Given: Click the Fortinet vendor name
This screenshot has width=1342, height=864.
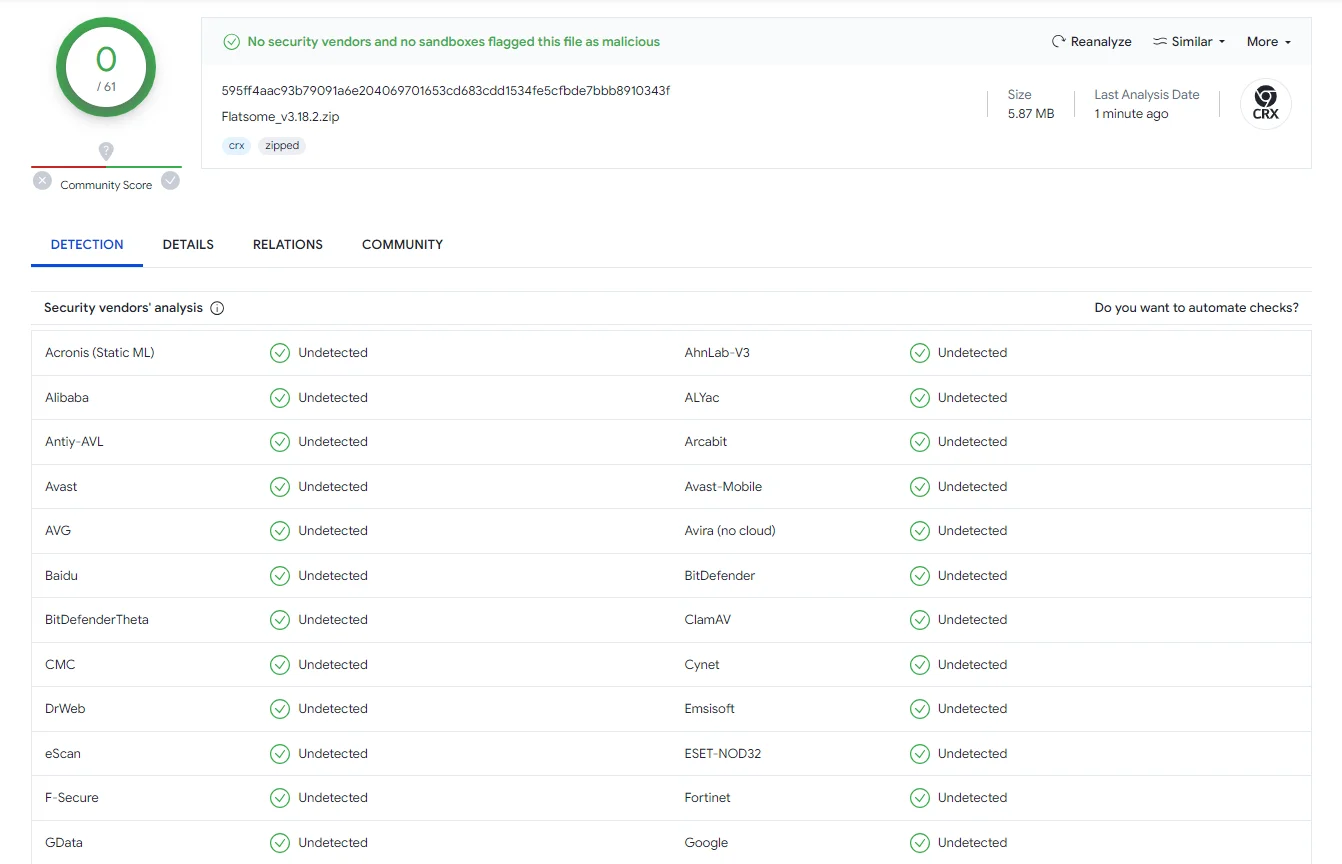Looking at the screenshot, I should (708, 798).
